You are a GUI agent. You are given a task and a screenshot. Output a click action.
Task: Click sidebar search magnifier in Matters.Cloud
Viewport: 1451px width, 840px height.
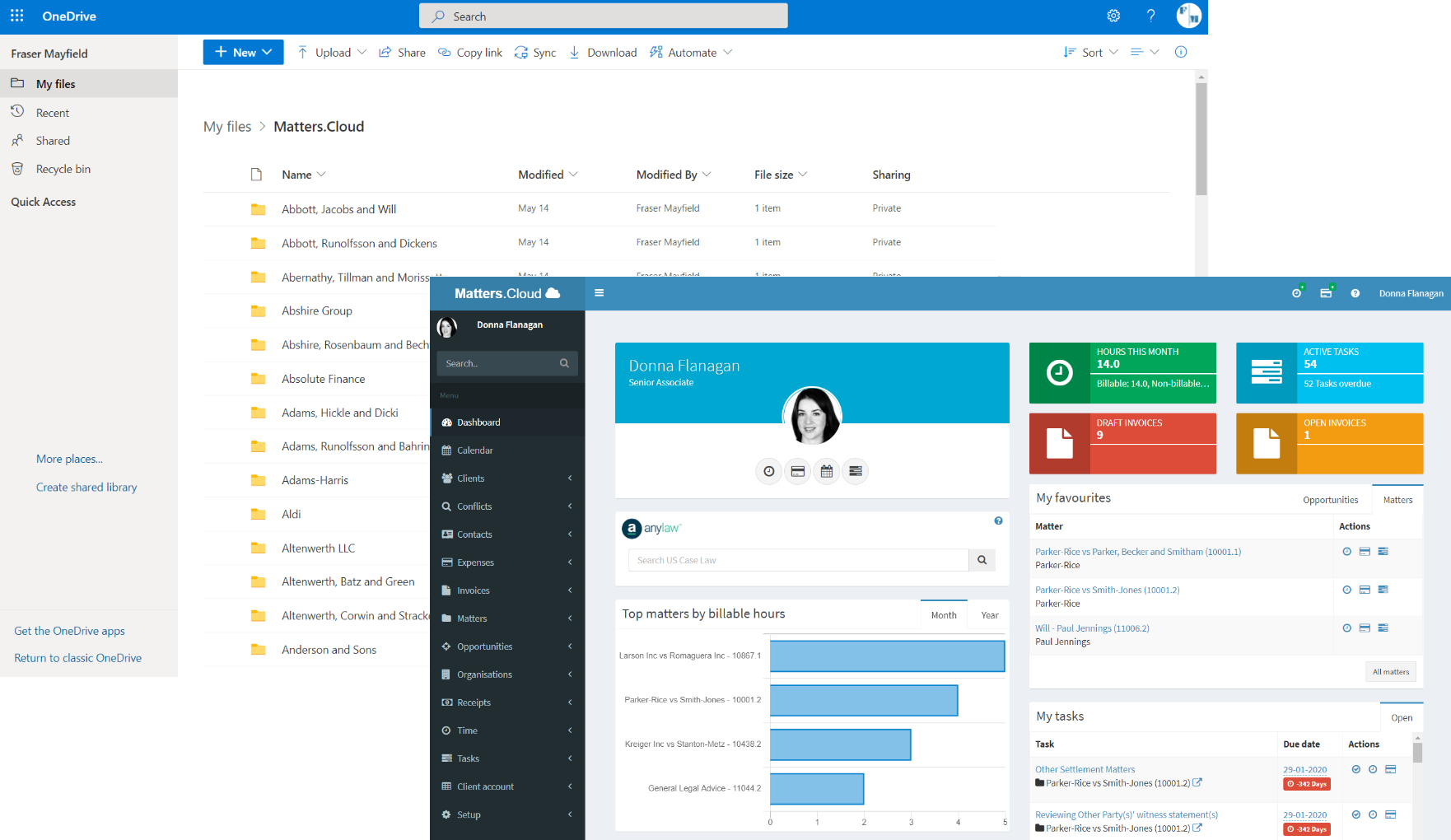564,363
